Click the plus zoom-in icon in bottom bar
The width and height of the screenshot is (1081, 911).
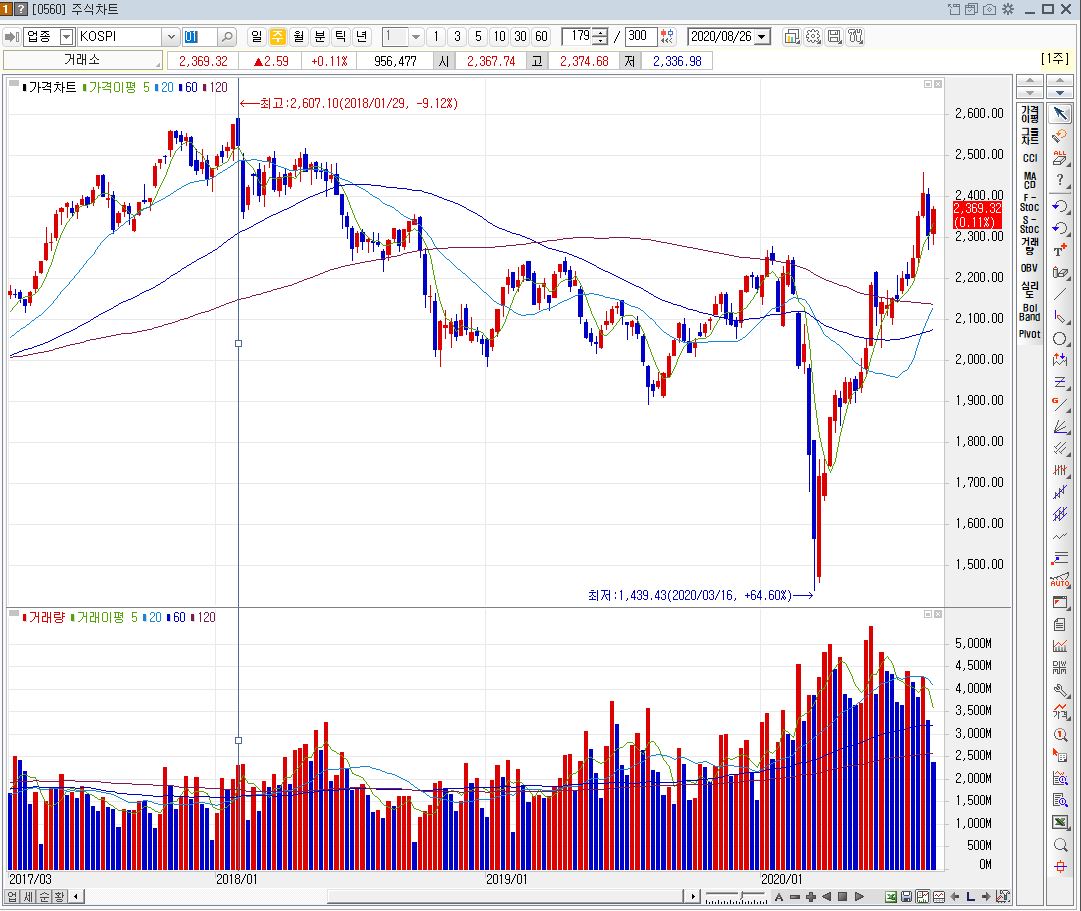[811, 897]
